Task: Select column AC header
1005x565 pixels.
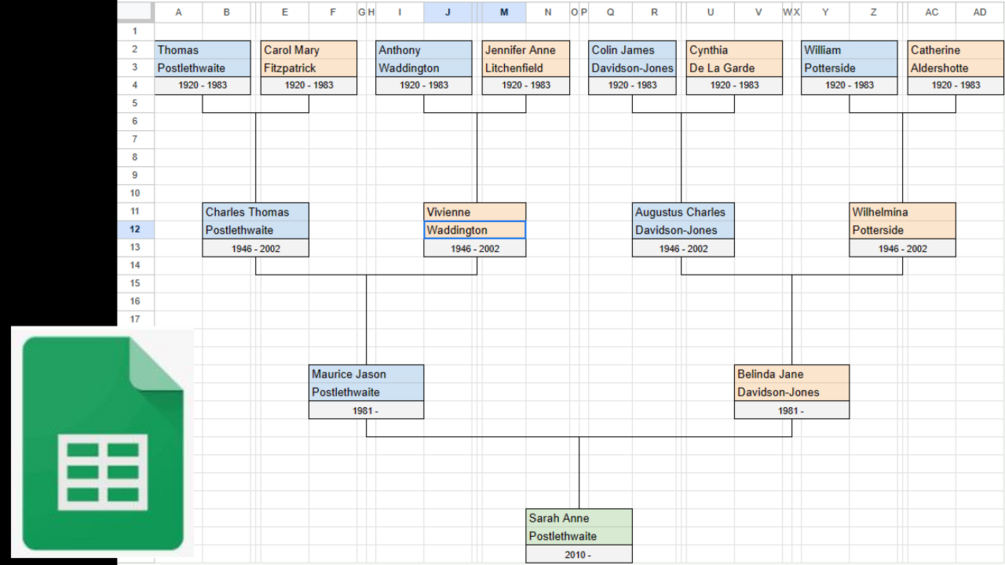Action: pos(931,12)
